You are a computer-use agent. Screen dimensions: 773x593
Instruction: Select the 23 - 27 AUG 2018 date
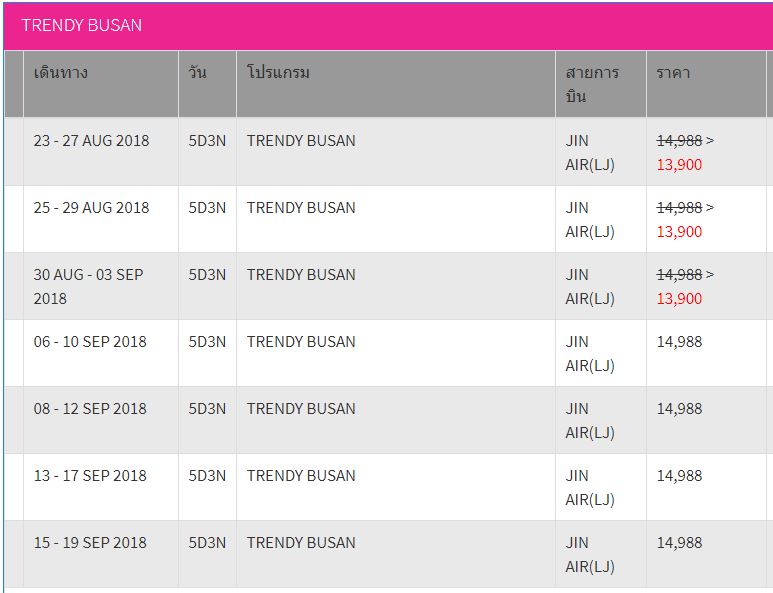(x=91, y=141)
